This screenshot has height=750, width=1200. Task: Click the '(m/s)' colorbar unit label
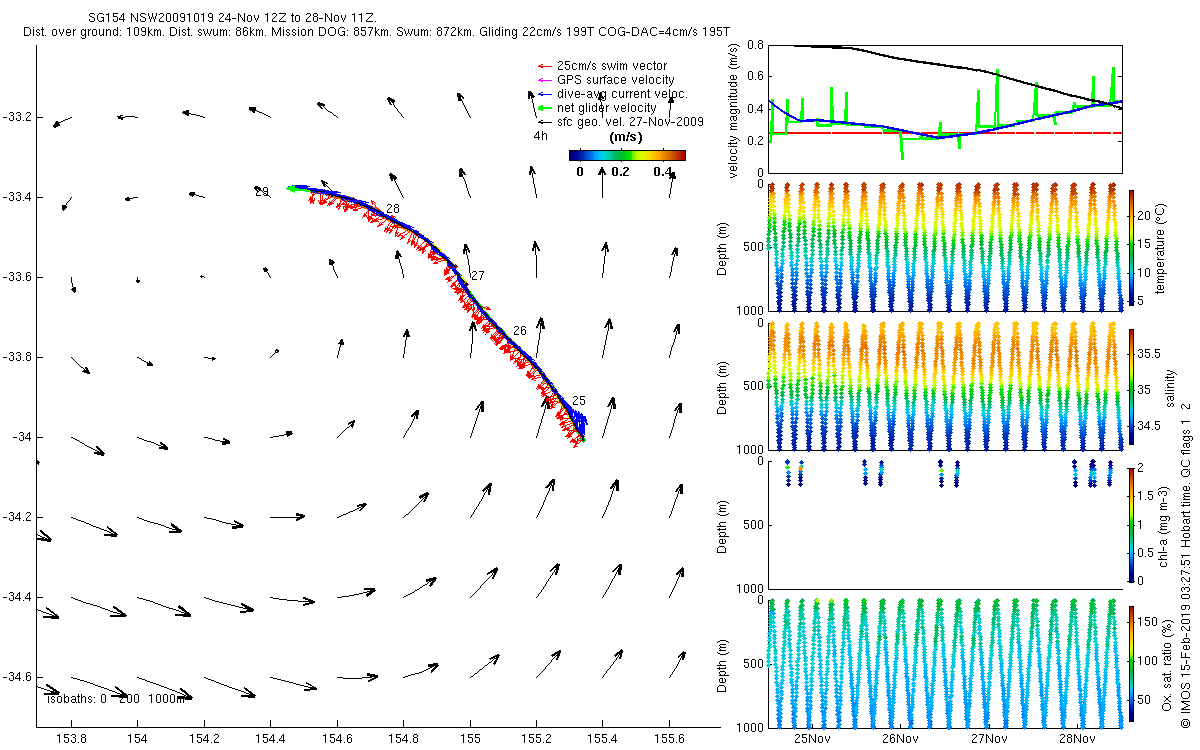(x=626, y=137)
